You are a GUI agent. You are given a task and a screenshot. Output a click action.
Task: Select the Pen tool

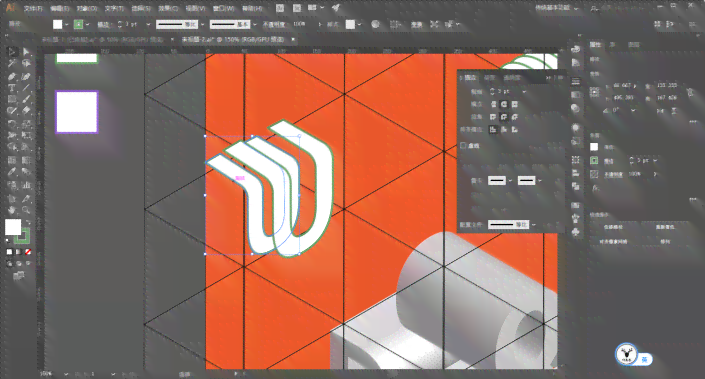coord(12,76)
